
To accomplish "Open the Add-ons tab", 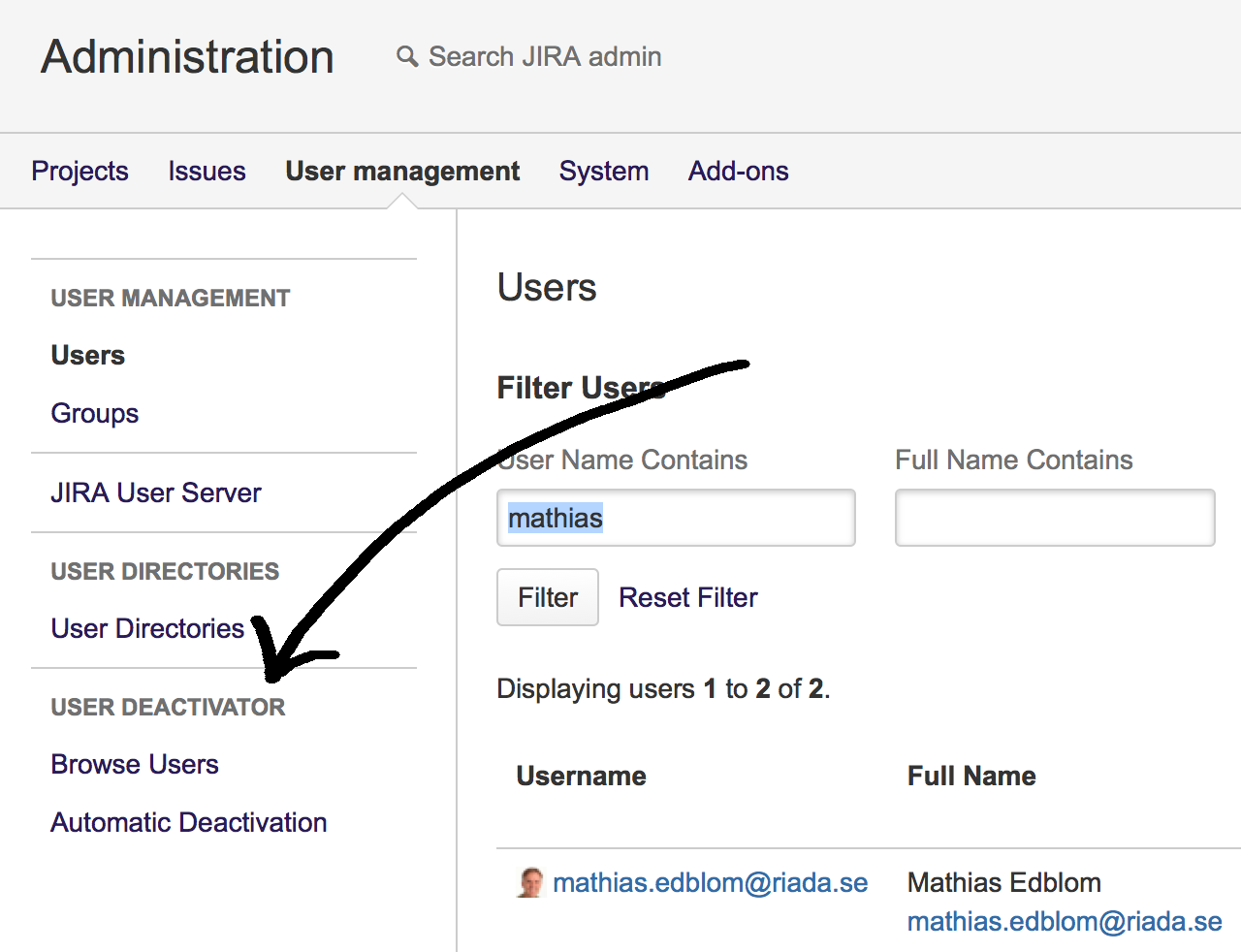I will coord(739,171).
